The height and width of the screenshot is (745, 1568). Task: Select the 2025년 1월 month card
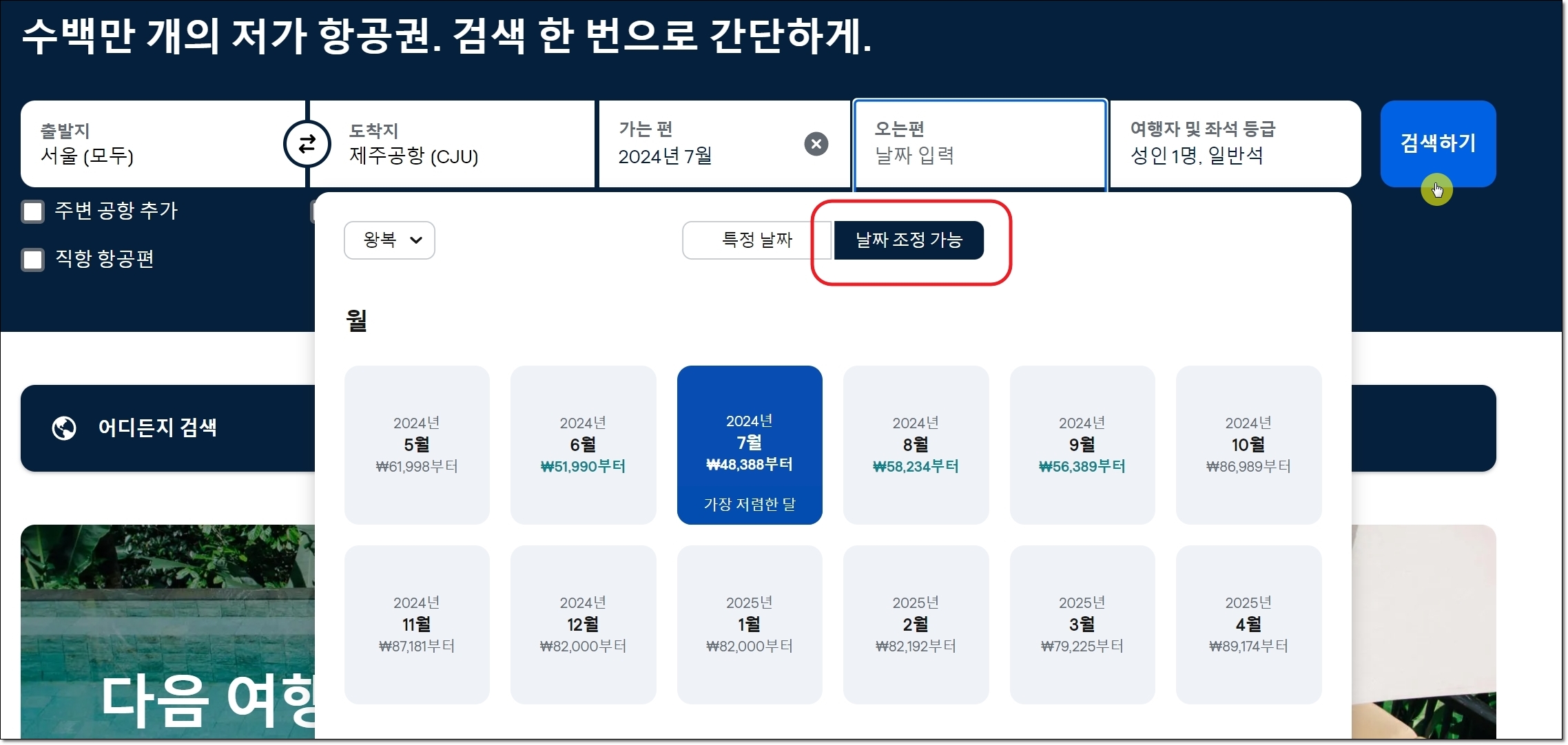(x=750, y=625)
